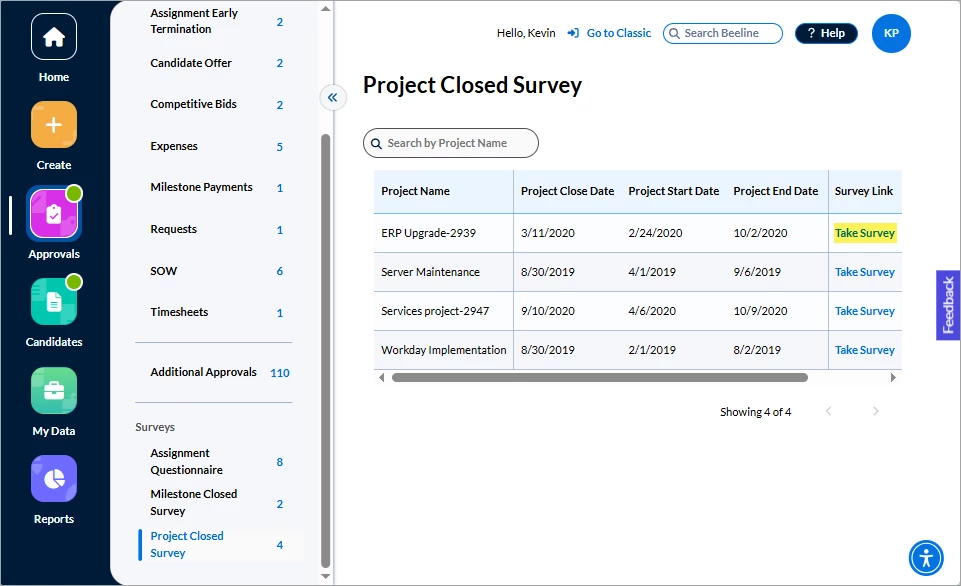Open the Approvals clipboard icon
This screenshot has height=586, width=961.
click(x=54, y=214)
